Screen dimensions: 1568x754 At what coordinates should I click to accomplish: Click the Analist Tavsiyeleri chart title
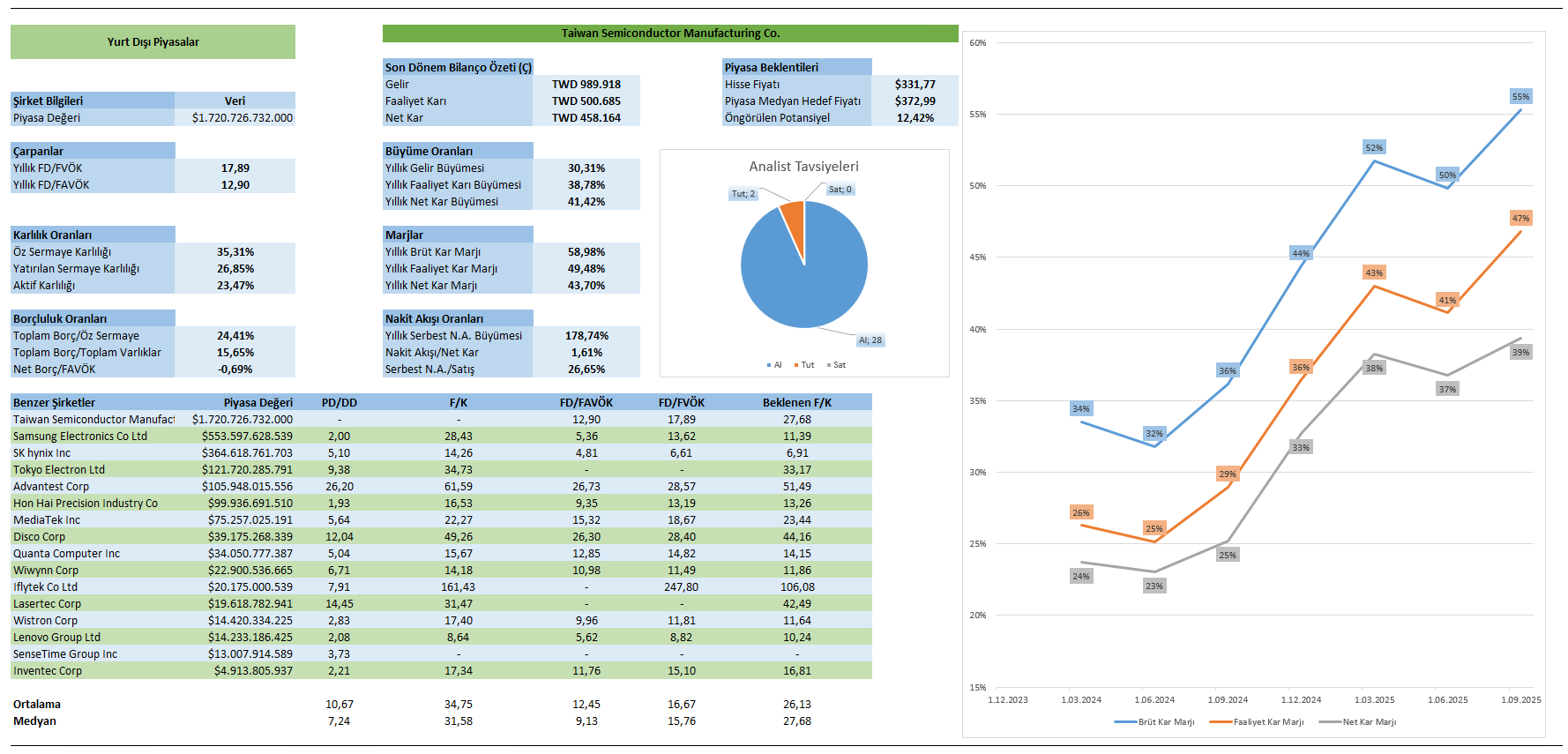pyautogui.click(x=803, y=167)
